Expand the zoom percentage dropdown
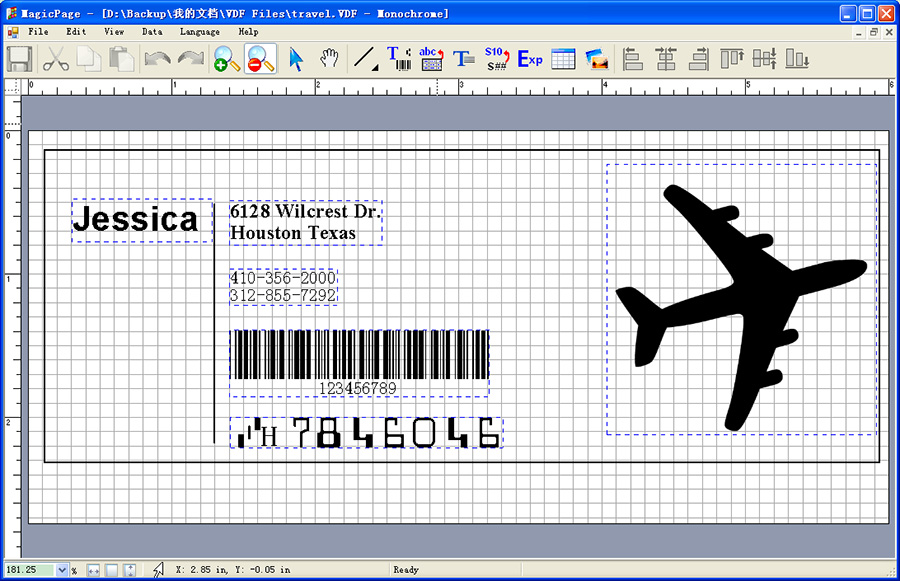 tap(62, 570)
